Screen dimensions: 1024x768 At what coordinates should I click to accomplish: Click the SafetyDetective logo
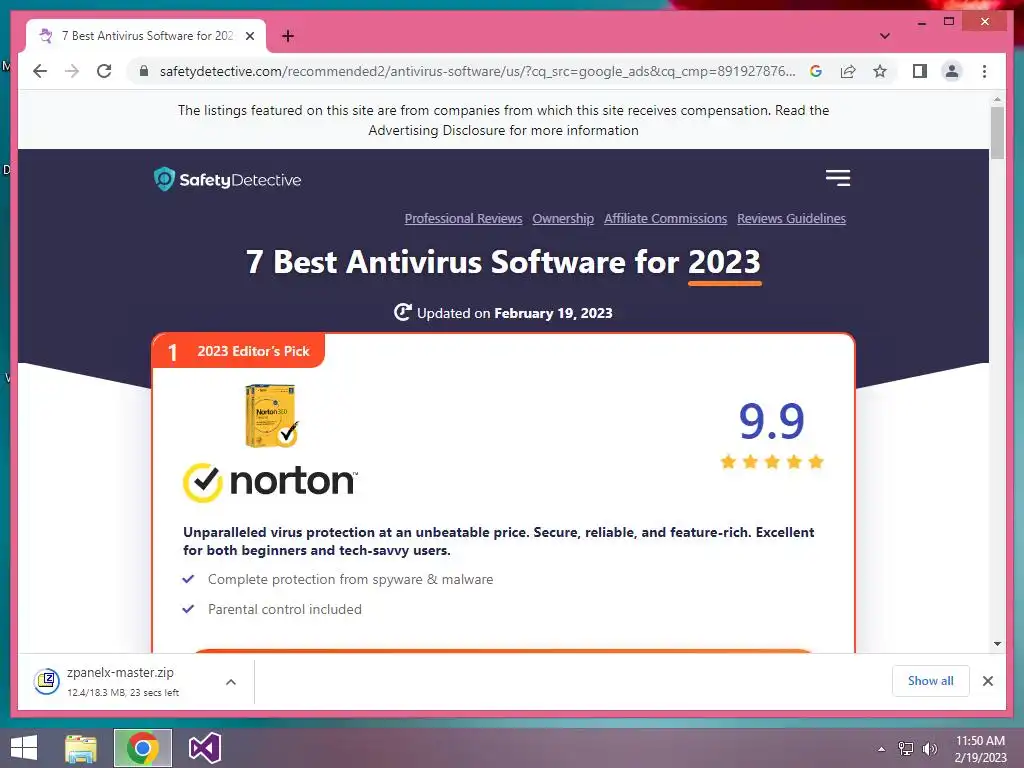pyautogui.click(x=227, y=180)
